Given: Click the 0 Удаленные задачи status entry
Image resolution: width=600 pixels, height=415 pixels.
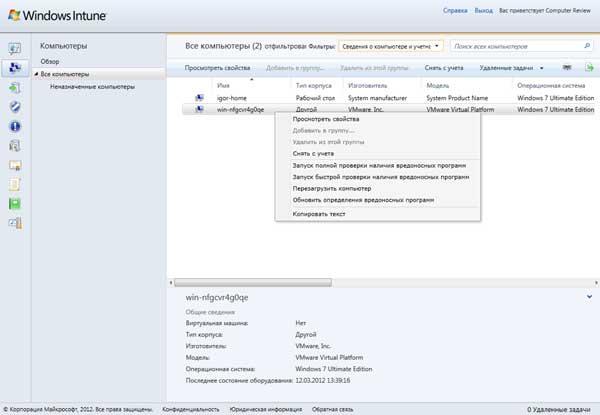Looking at the screenshot, I should (559, 409).
